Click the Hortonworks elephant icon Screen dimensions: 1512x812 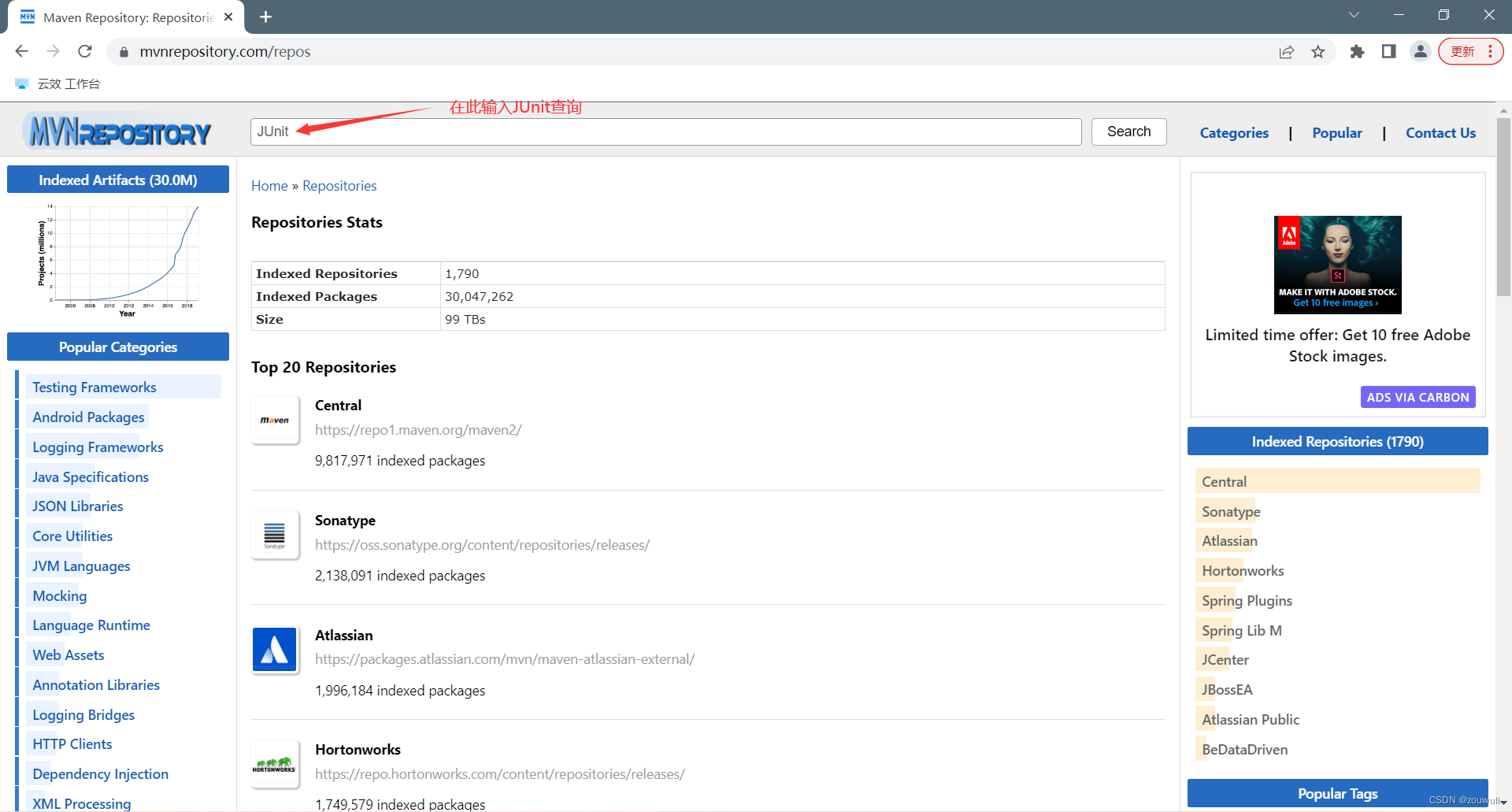tap(275, 764)
